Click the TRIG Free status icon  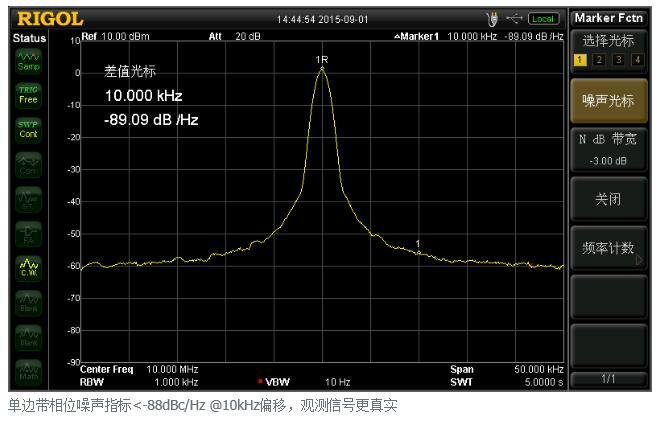[28, 95]
